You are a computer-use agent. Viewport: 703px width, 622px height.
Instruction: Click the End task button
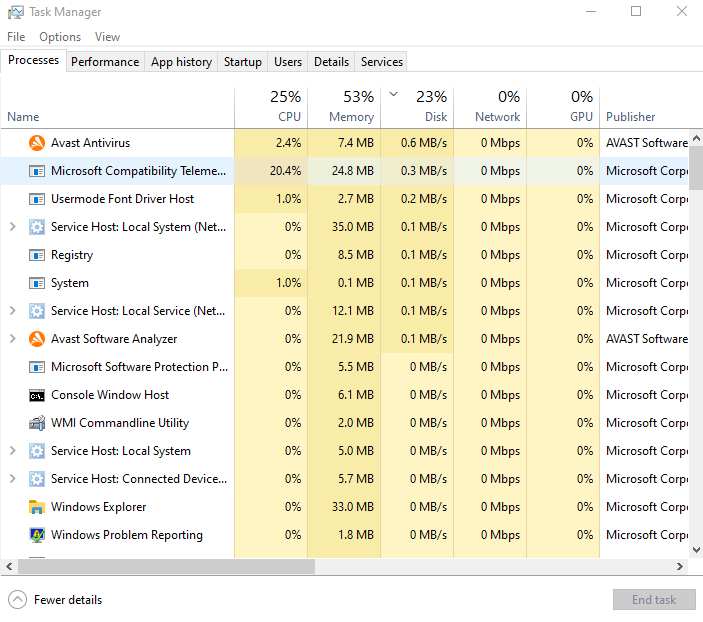[x=654, y=600]
